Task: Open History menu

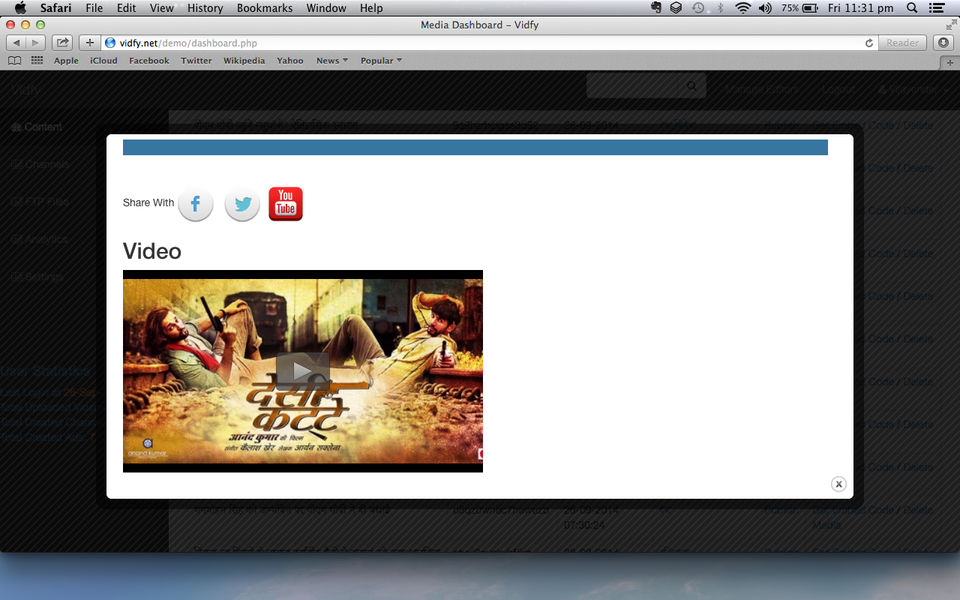Action: [x=205, y=8]
